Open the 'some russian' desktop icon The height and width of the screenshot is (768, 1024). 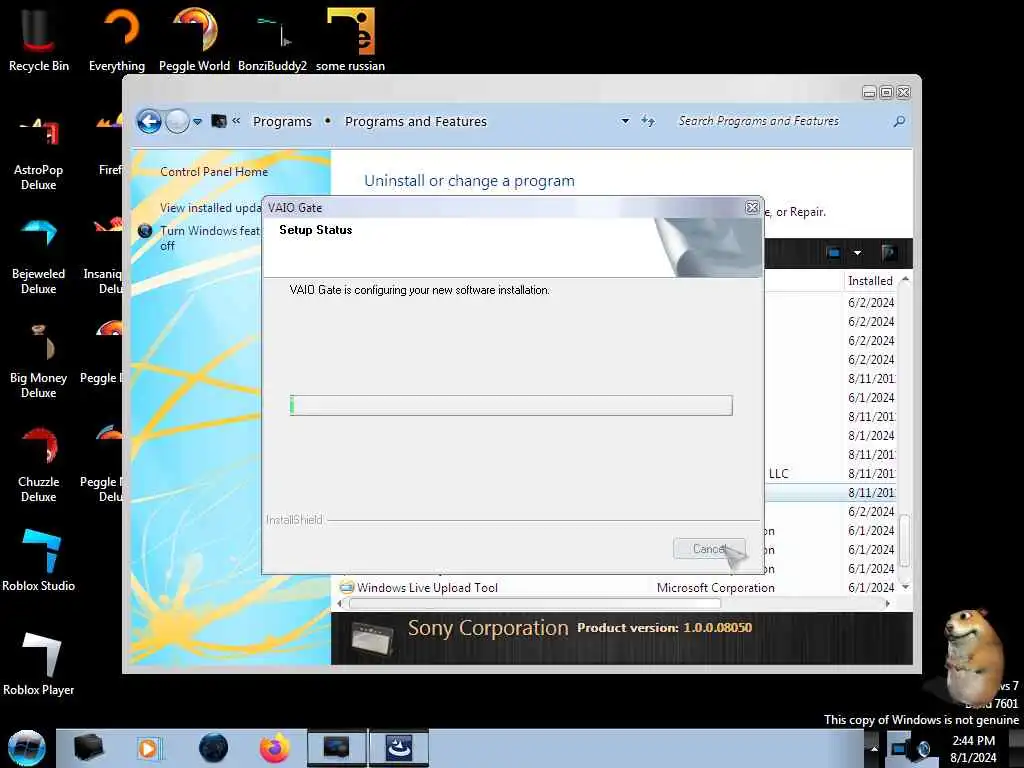pos(351,39)
